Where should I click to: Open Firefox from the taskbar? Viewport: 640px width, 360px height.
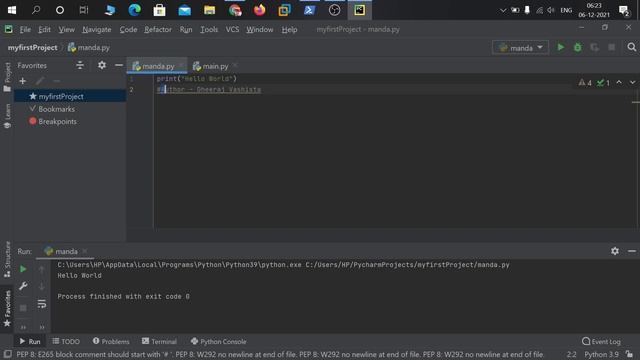[x=259, y=10]
